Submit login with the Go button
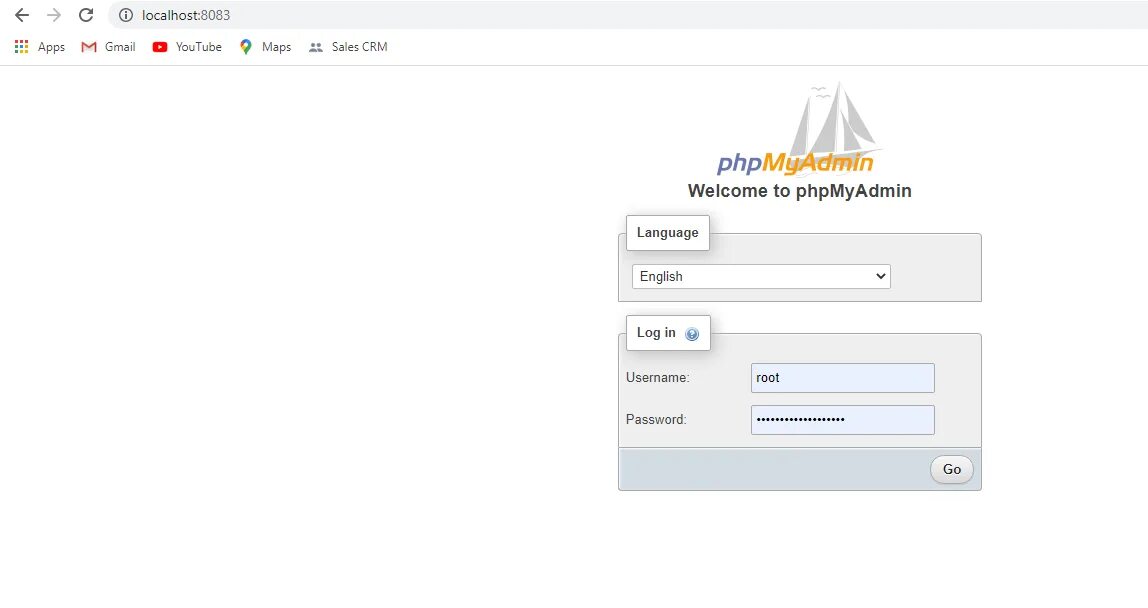Viewport: 1148px width, 608px height. [x=951, y=470]
